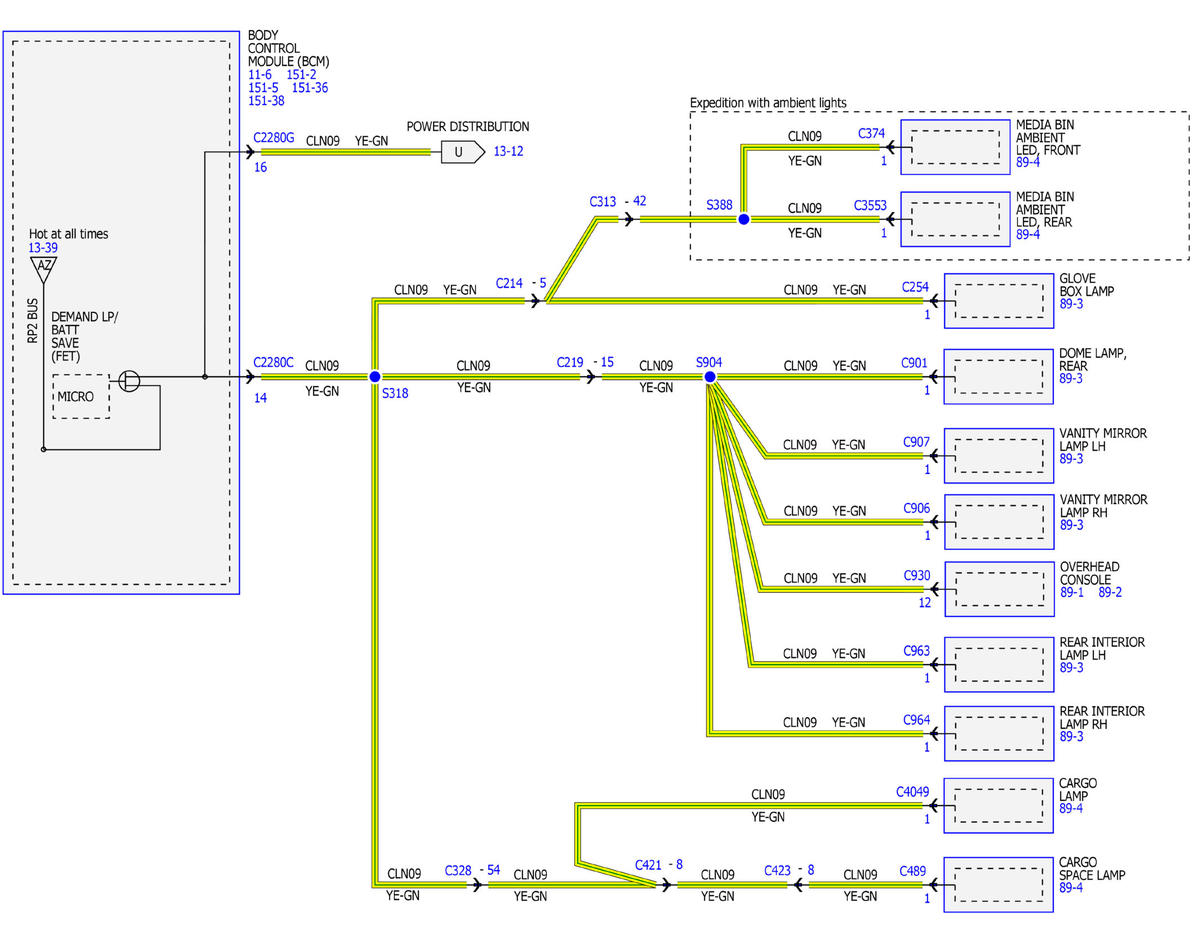Screen dimensions: 1200x927
Task: Click the S318 splice label
Action: tap(395, 394)
